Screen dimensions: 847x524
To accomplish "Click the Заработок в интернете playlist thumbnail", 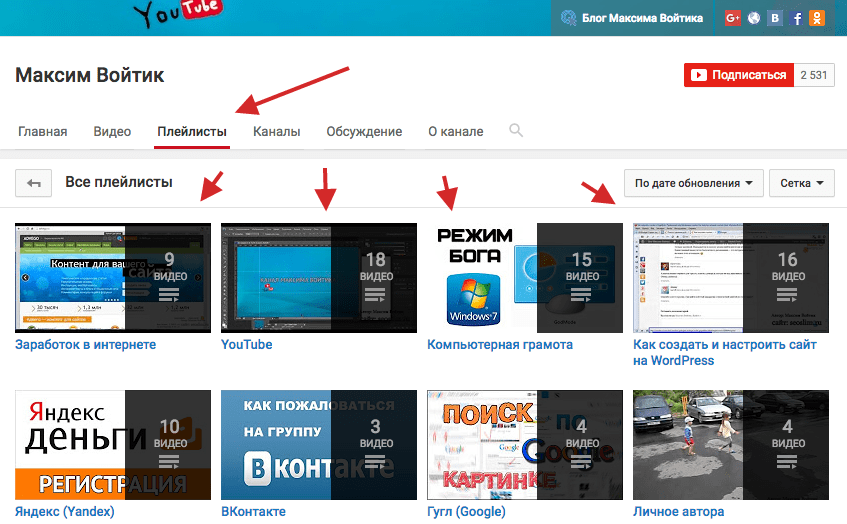I will click(x=113, y=277).
